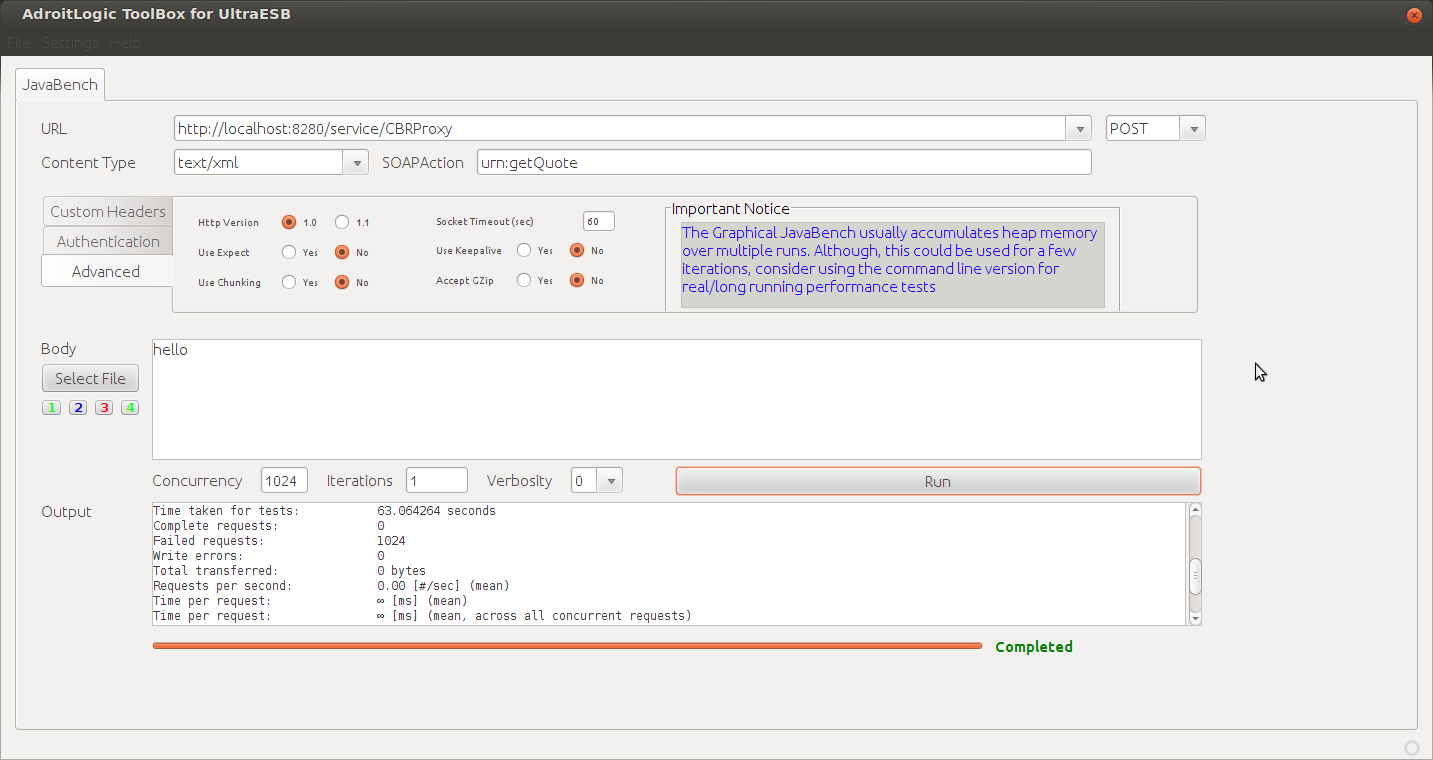
Task: Switch to the Authentication tab
Action: tap(108, 241)
